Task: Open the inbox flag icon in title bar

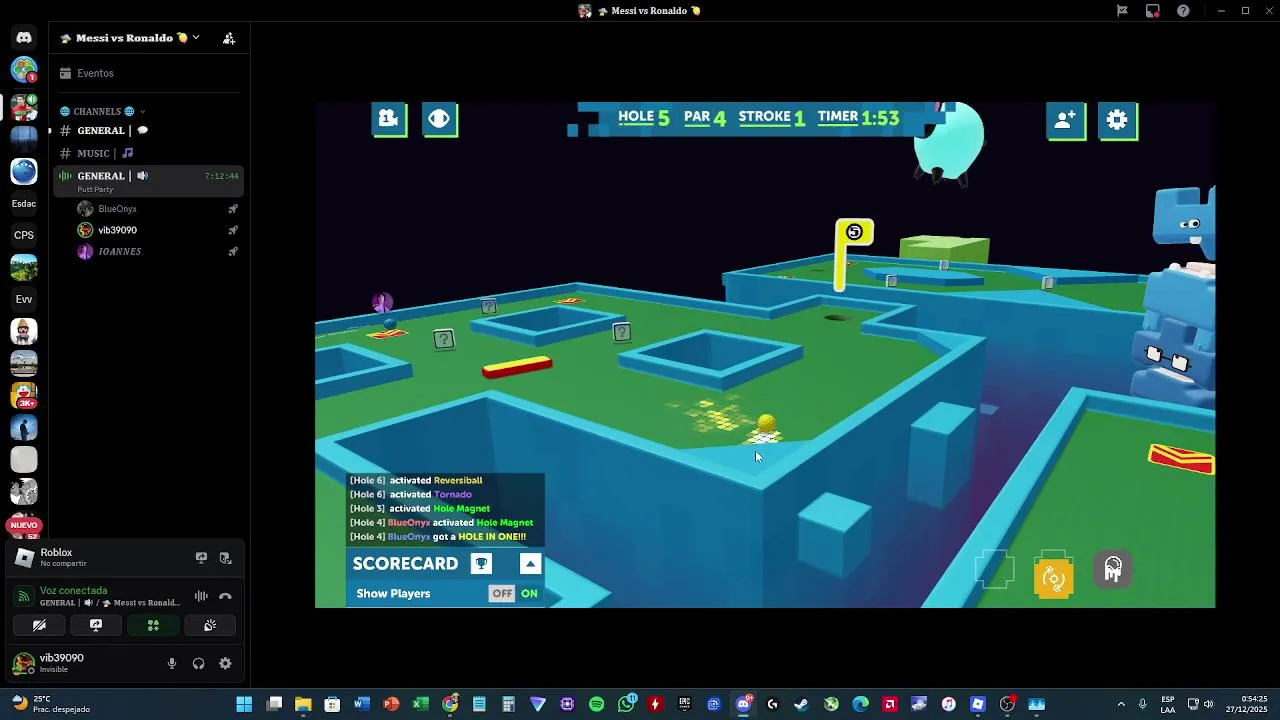Action: (x=1122, y=11)
